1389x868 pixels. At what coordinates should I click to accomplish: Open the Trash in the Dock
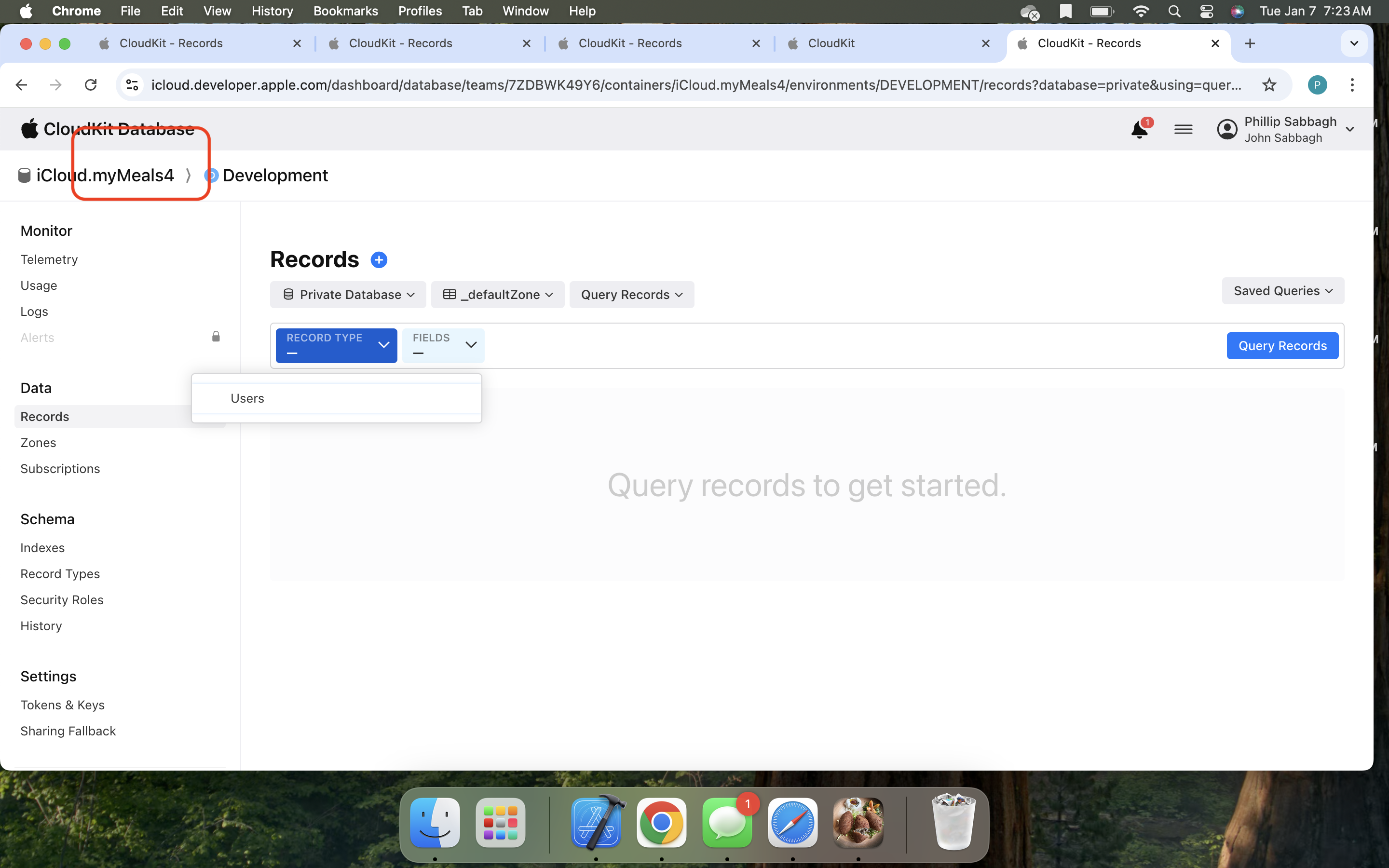tap(953, 822)
